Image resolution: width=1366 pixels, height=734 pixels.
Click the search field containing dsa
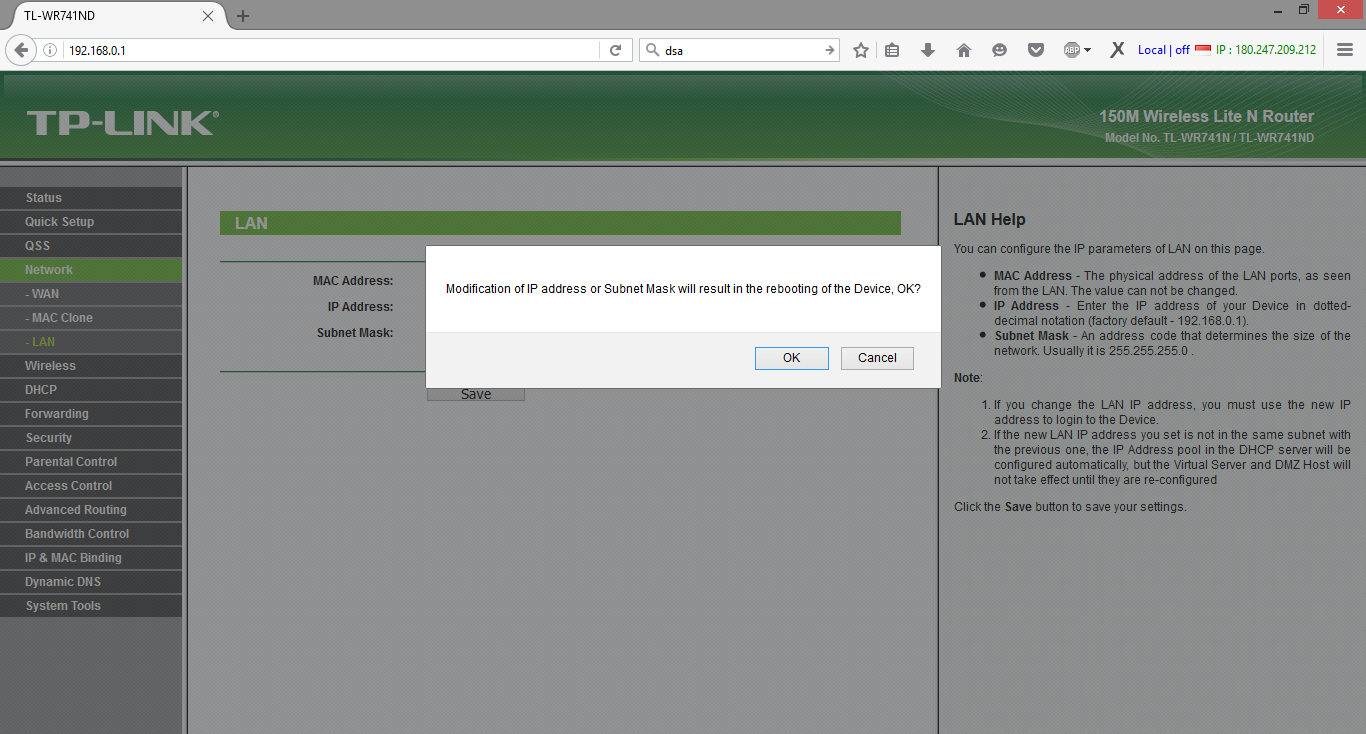(x=740, y=50)
